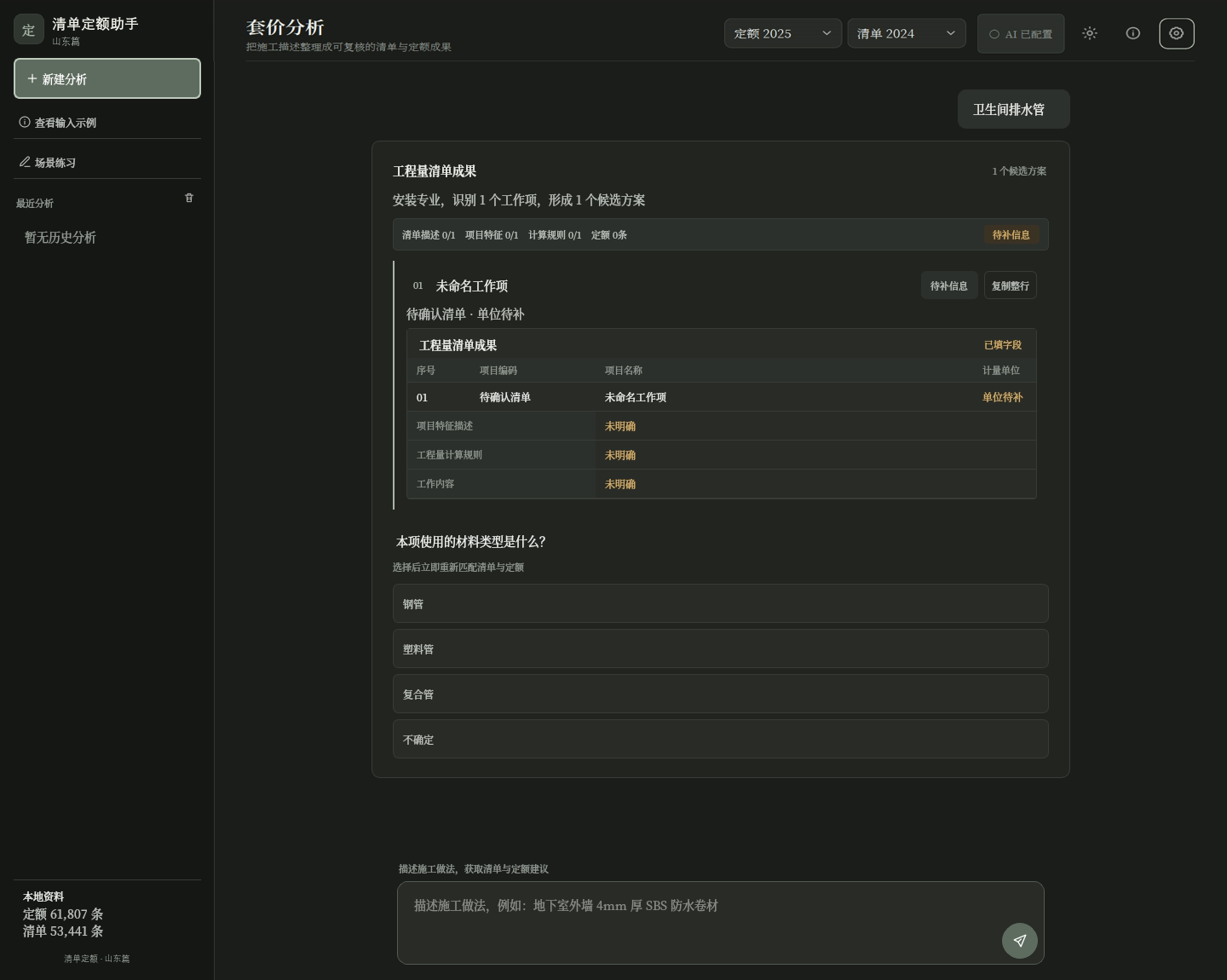Click the 未命名工作项 heading of item 01
This screenshot has width=1227, height=980.
(472, 286)
